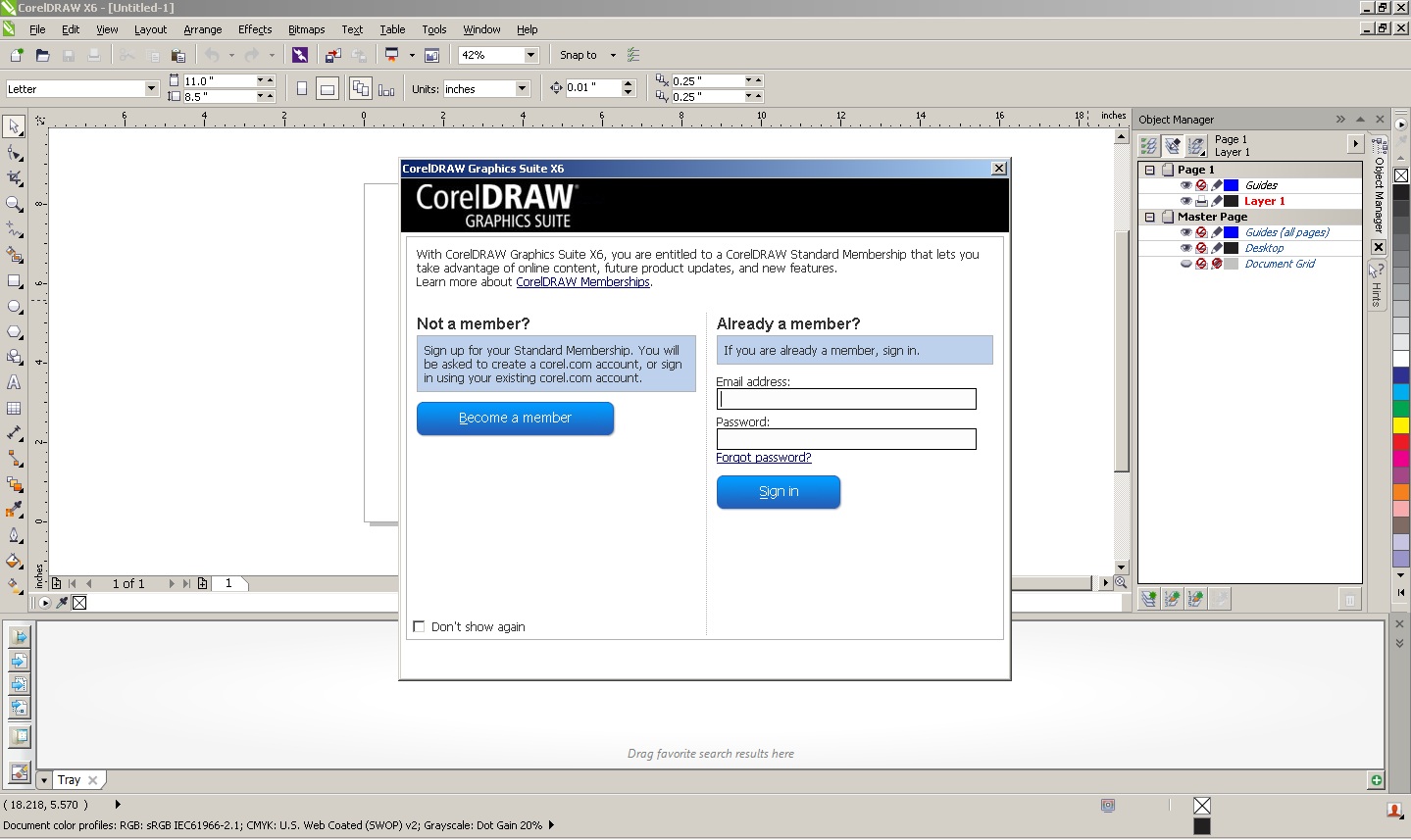Click Layer manager view icon
1411x840 pixels.
point(1196,146)
